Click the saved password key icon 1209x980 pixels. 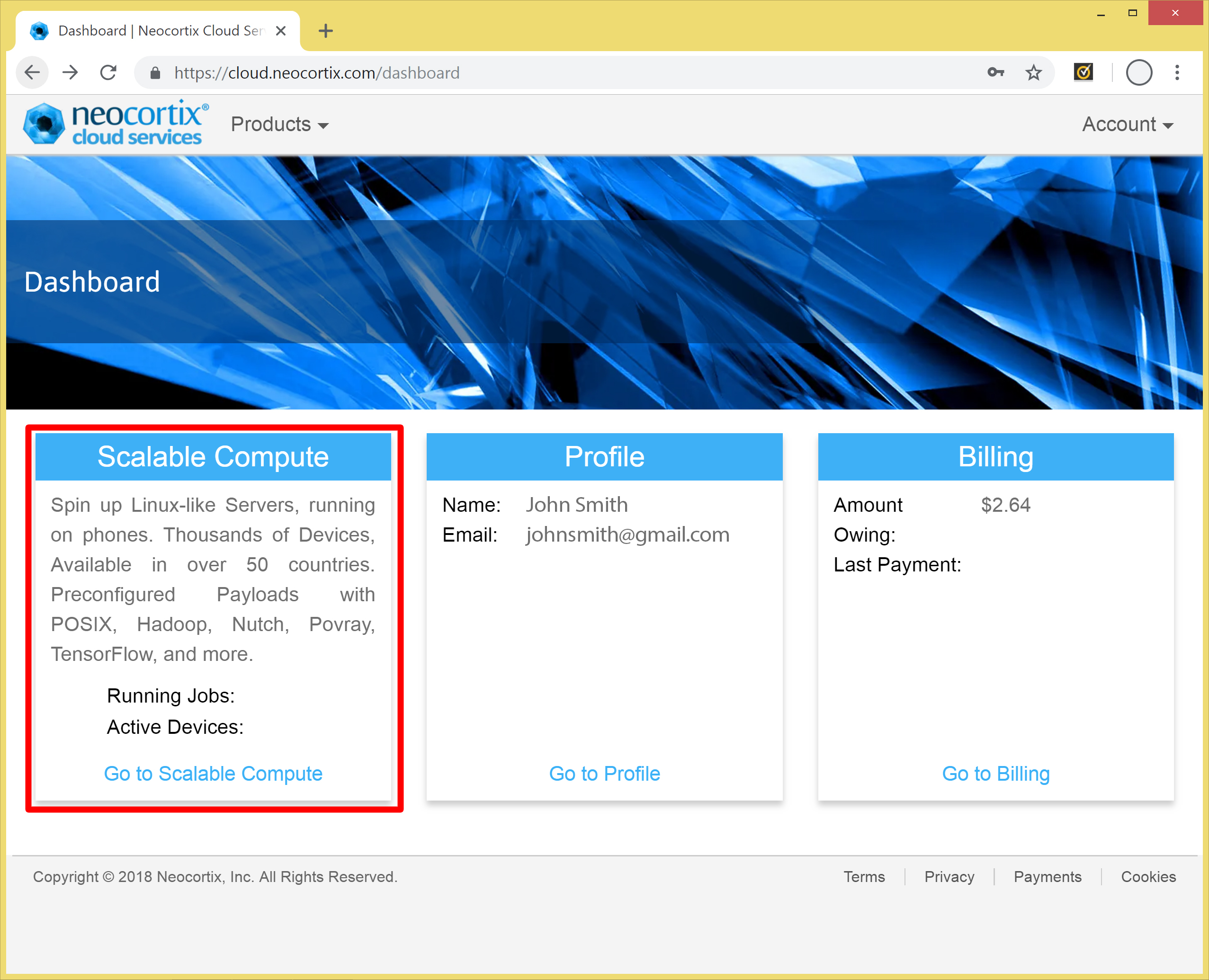[995, 72]
